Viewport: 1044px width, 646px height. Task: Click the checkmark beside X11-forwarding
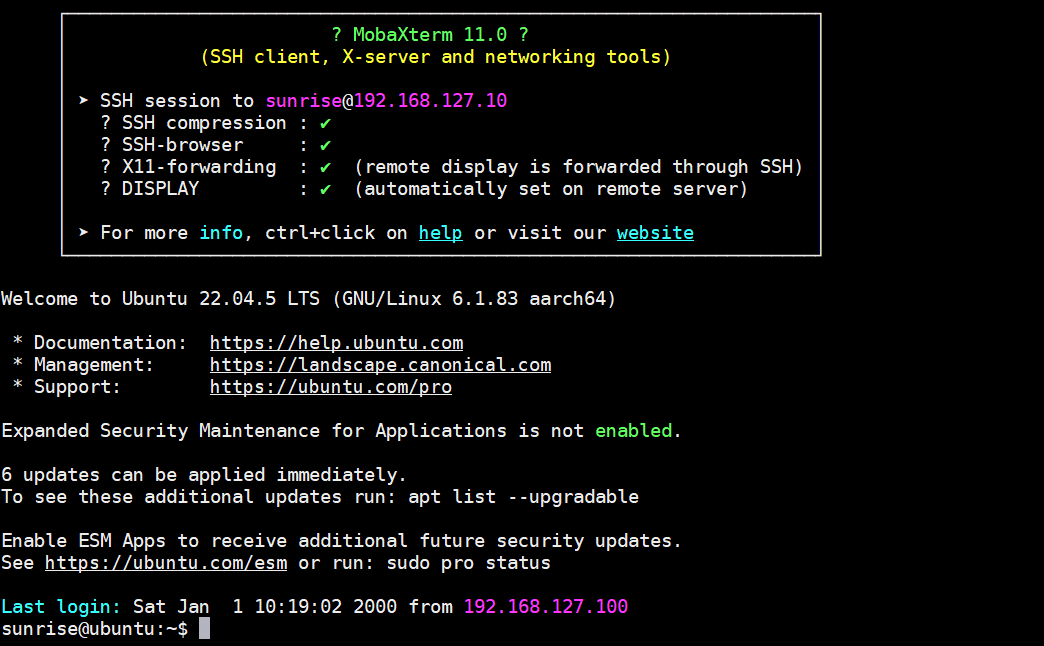point(325,167)
